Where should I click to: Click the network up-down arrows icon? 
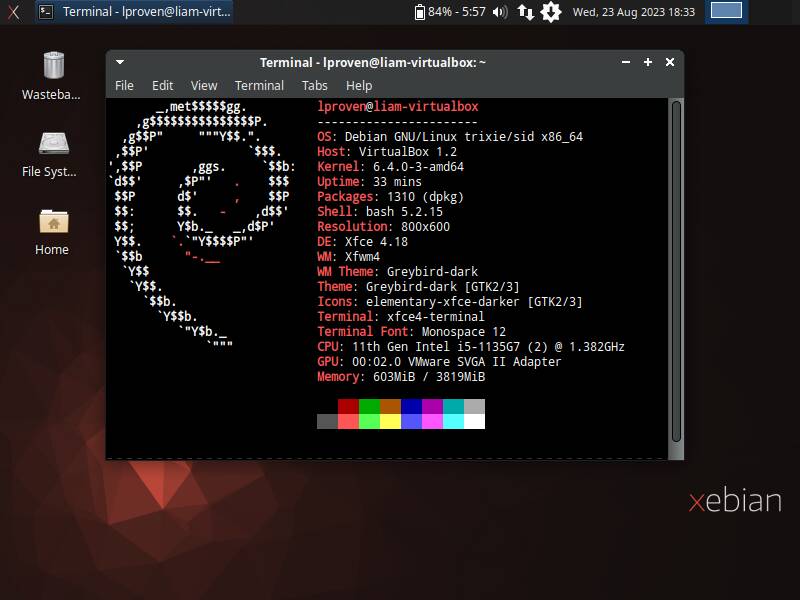pyautogui.click(x=526, y=12)
